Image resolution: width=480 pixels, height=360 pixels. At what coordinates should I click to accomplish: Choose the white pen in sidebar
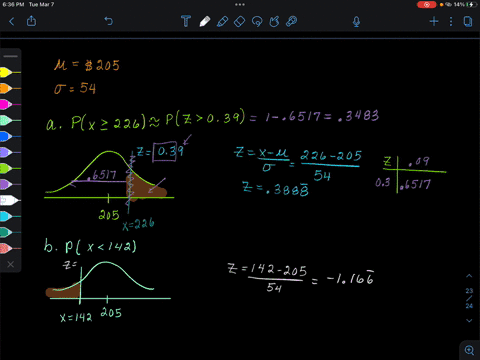(x=10, y=200)
